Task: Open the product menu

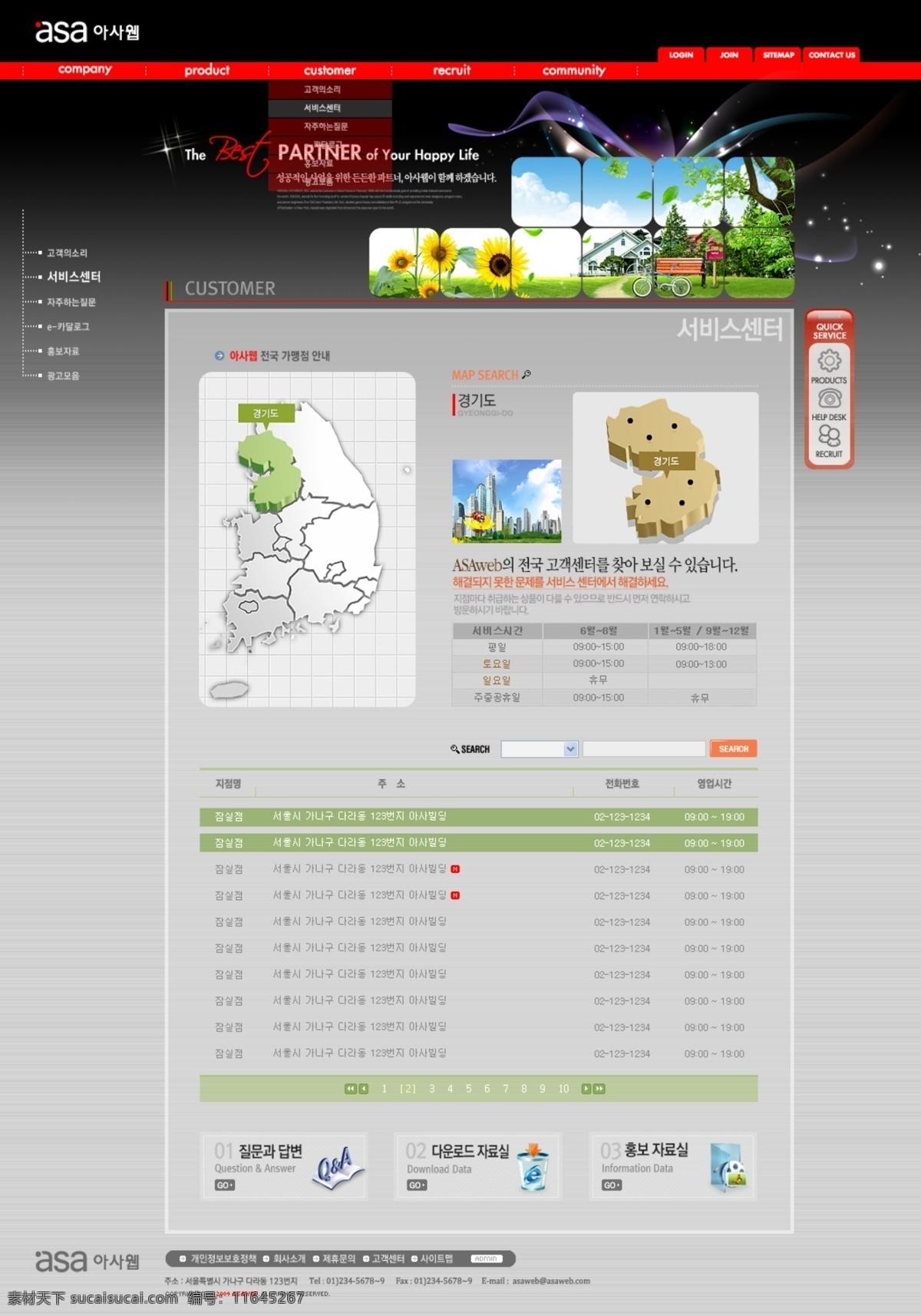Action: click(206, 70)
